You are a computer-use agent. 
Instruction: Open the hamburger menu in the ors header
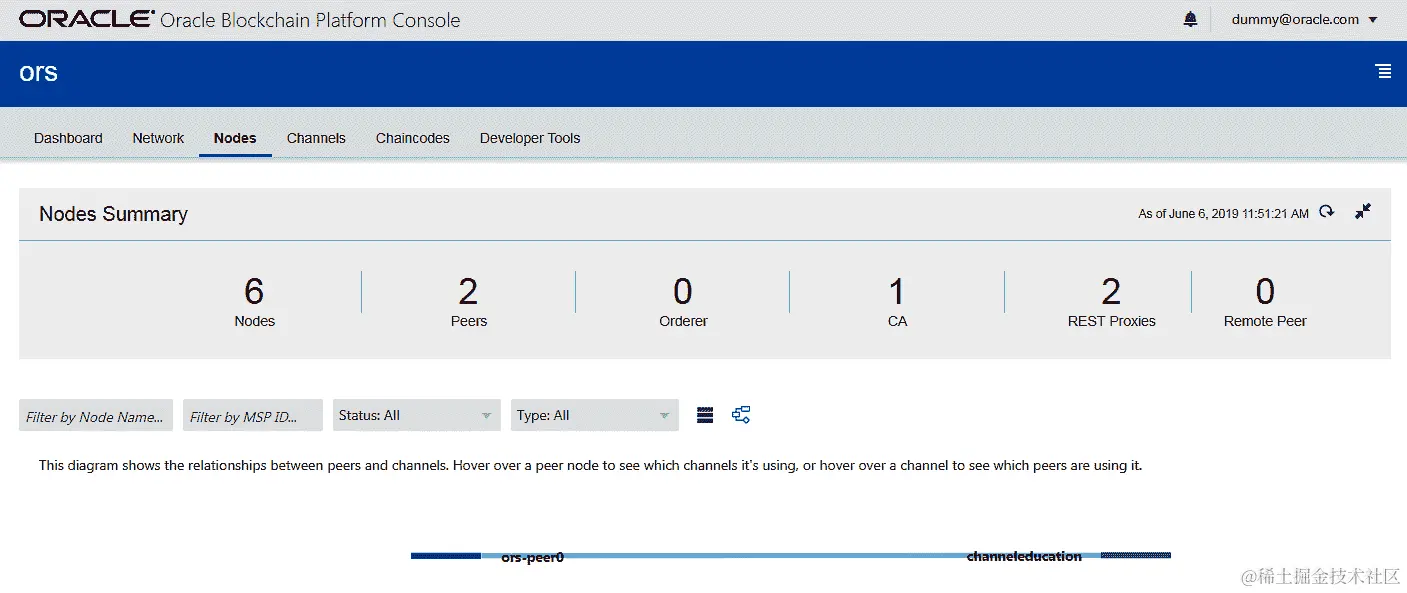1383,71
